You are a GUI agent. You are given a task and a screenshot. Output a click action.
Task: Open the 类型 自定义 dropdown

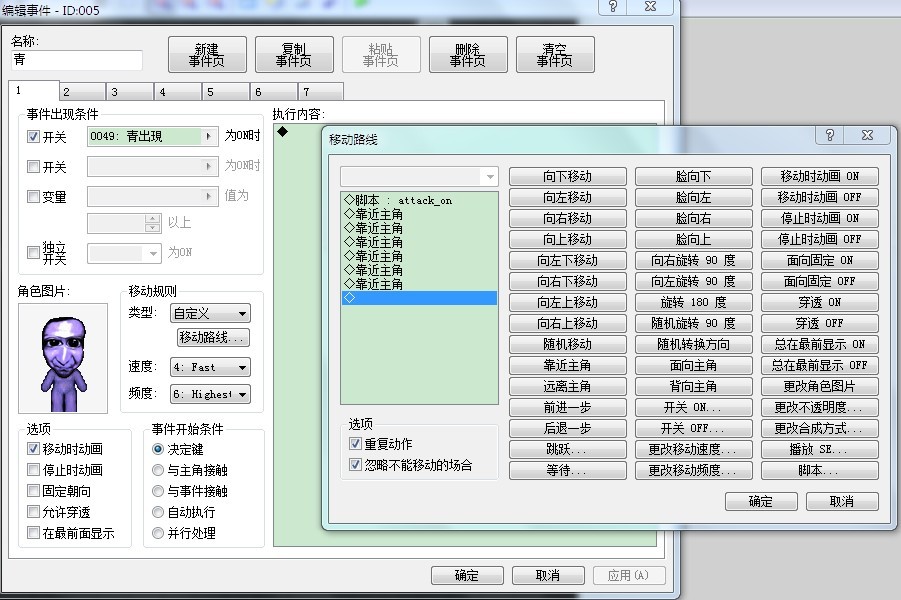point(210,313)
